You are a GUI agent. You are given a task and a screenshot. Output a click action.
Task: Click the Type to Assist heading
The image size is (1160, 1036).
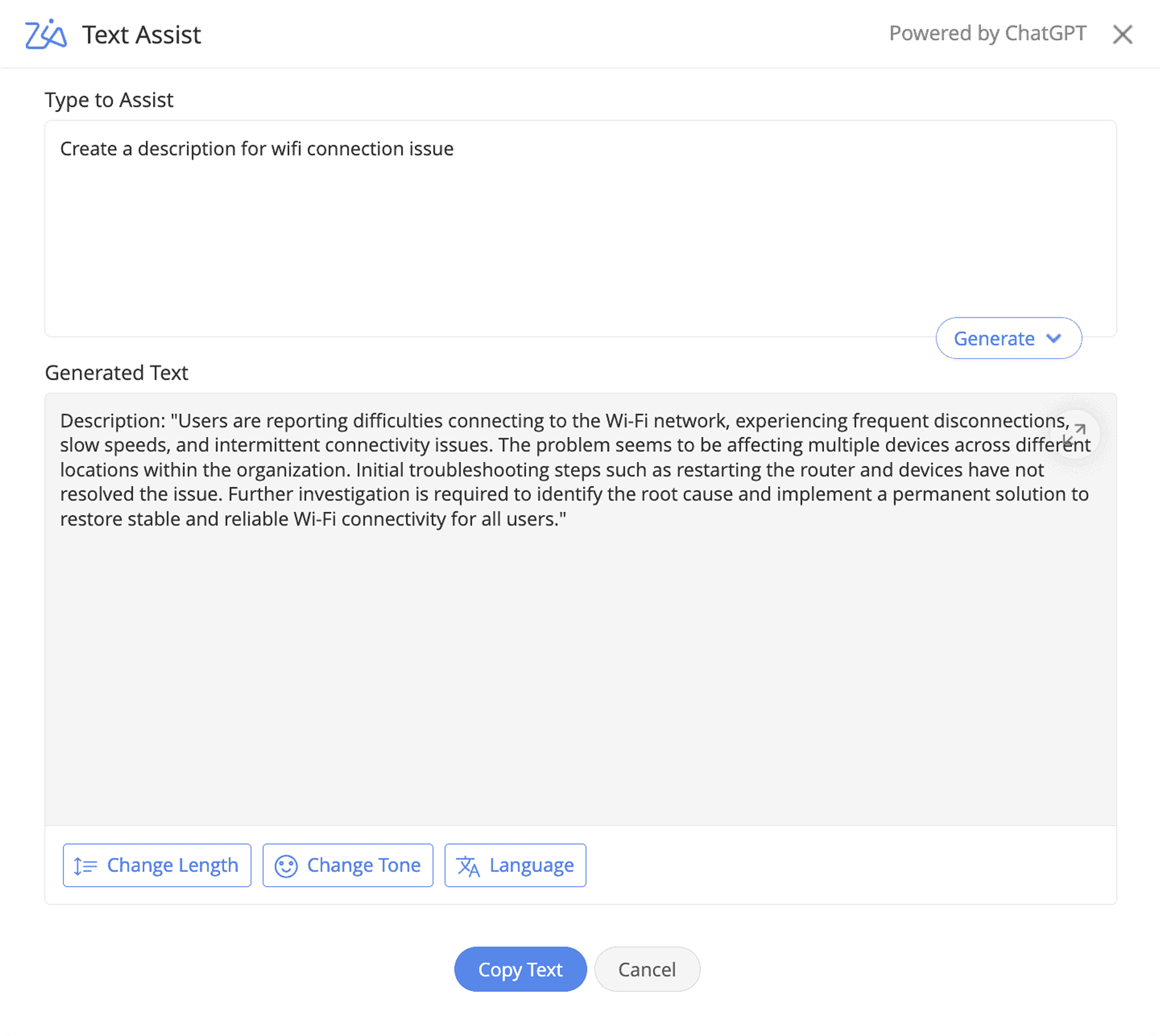pos(109,100)
